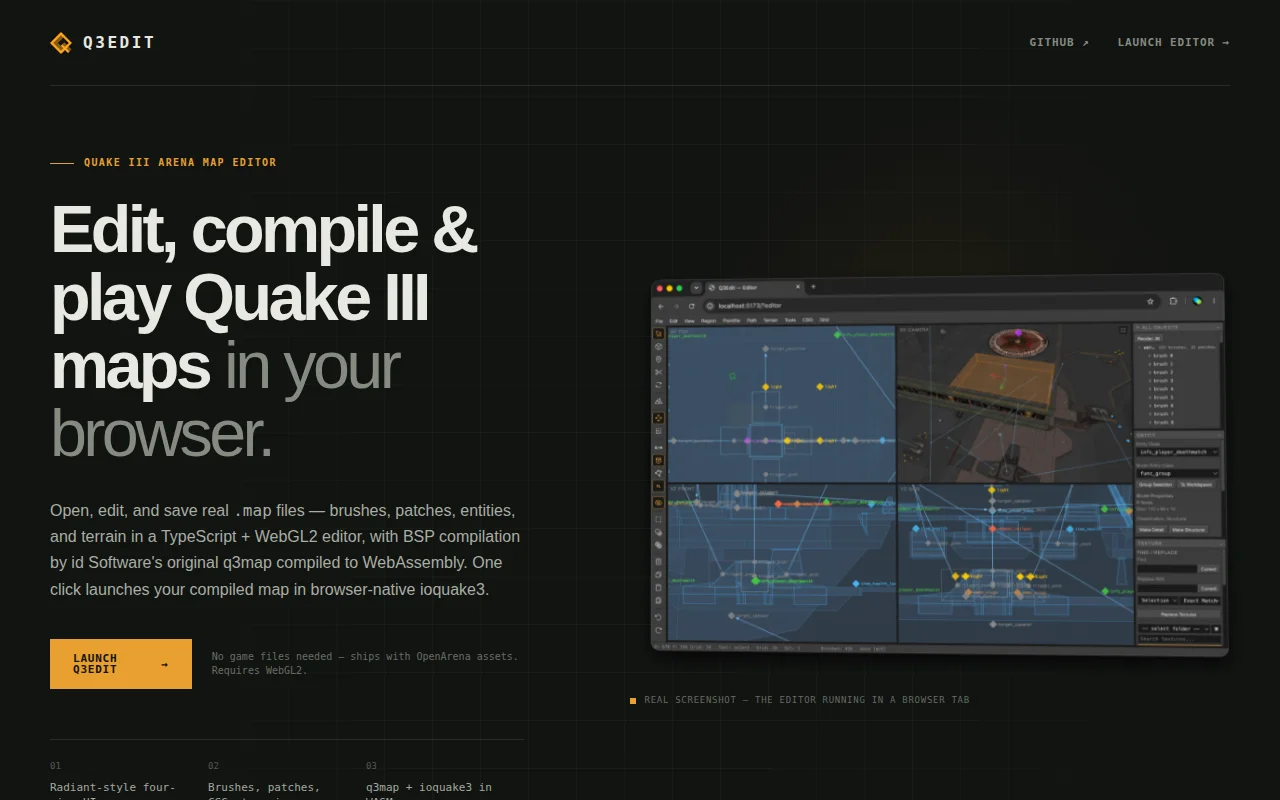Open the editor screenshot preview image

point(938,465)
